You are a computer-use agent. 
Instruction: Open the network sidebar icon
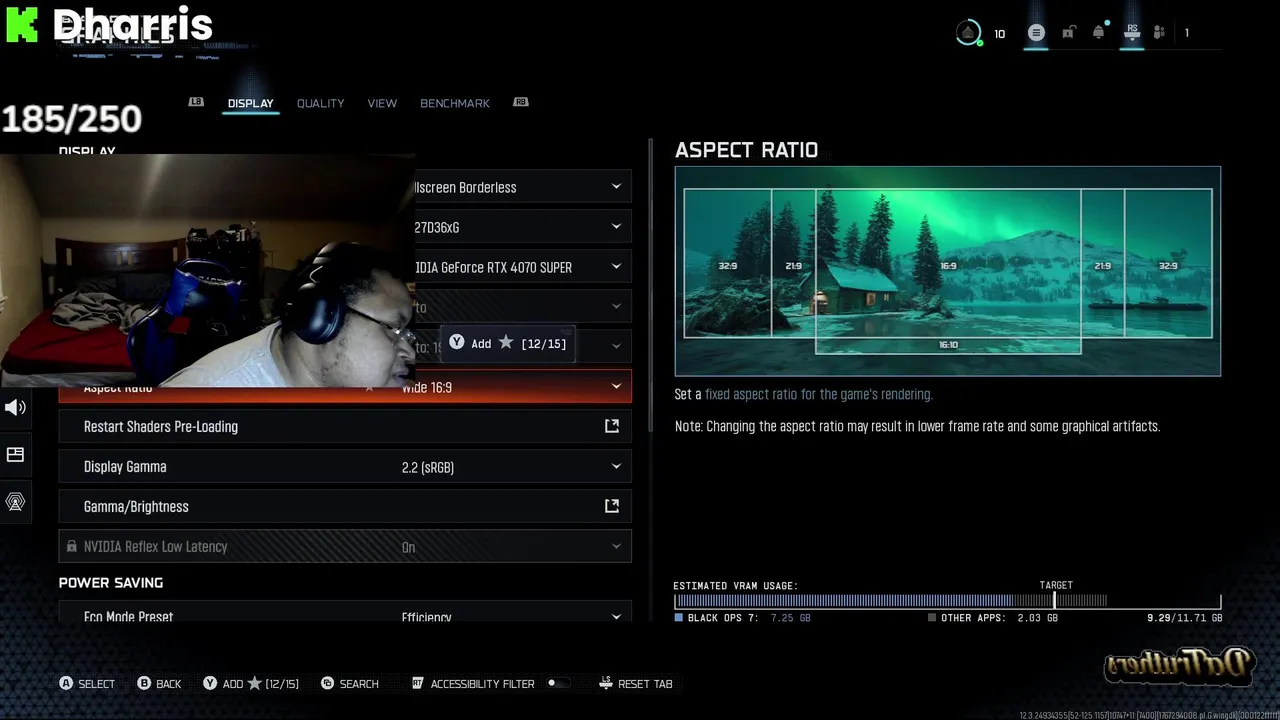click(15, 502)
